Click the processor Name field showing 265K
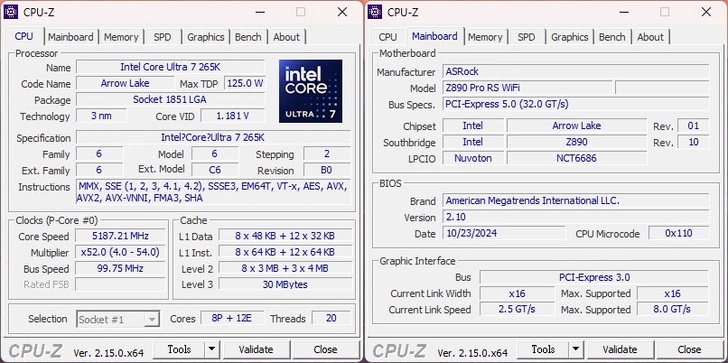Screen dimensions: 728x363 (x=170, y=67)
